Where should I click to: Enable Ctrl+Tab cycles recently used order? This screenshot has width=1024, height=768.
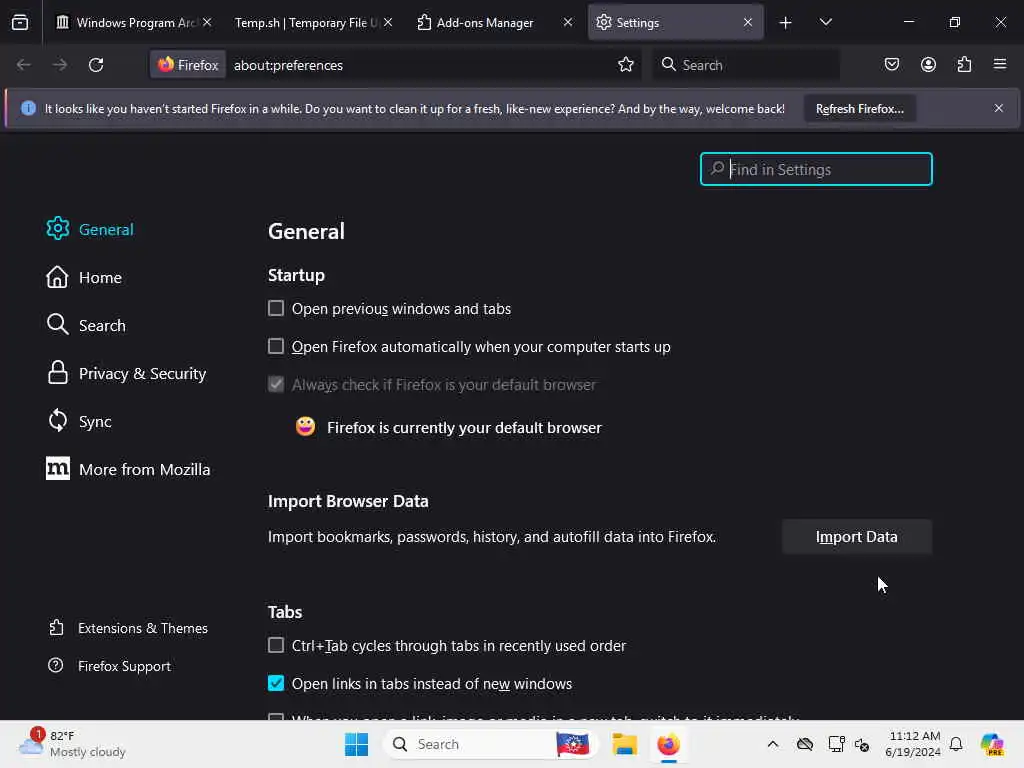click(x=276, y=645)
